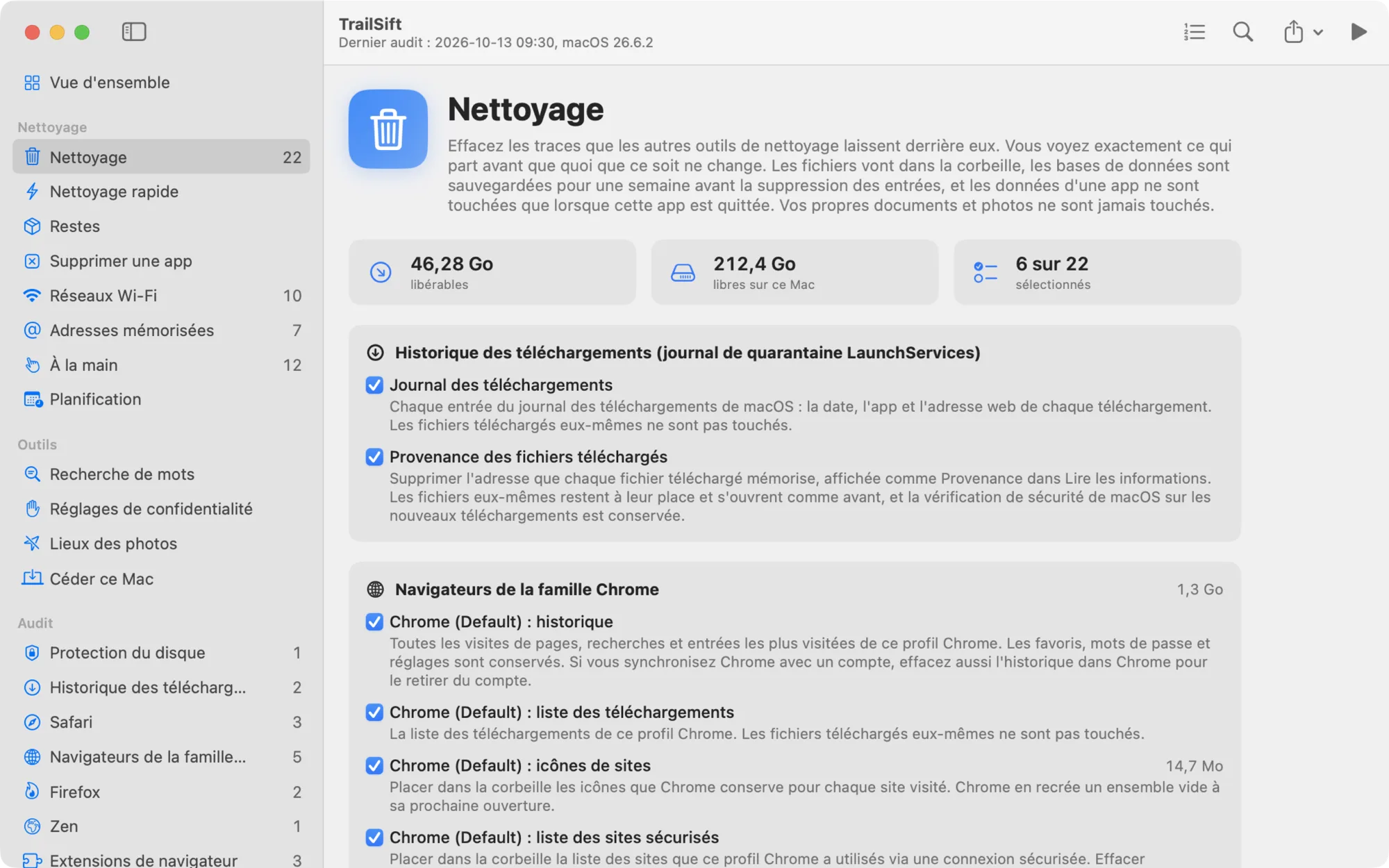
Task: Click the calendar icon for Planification
Action: [x=33, y=399]
